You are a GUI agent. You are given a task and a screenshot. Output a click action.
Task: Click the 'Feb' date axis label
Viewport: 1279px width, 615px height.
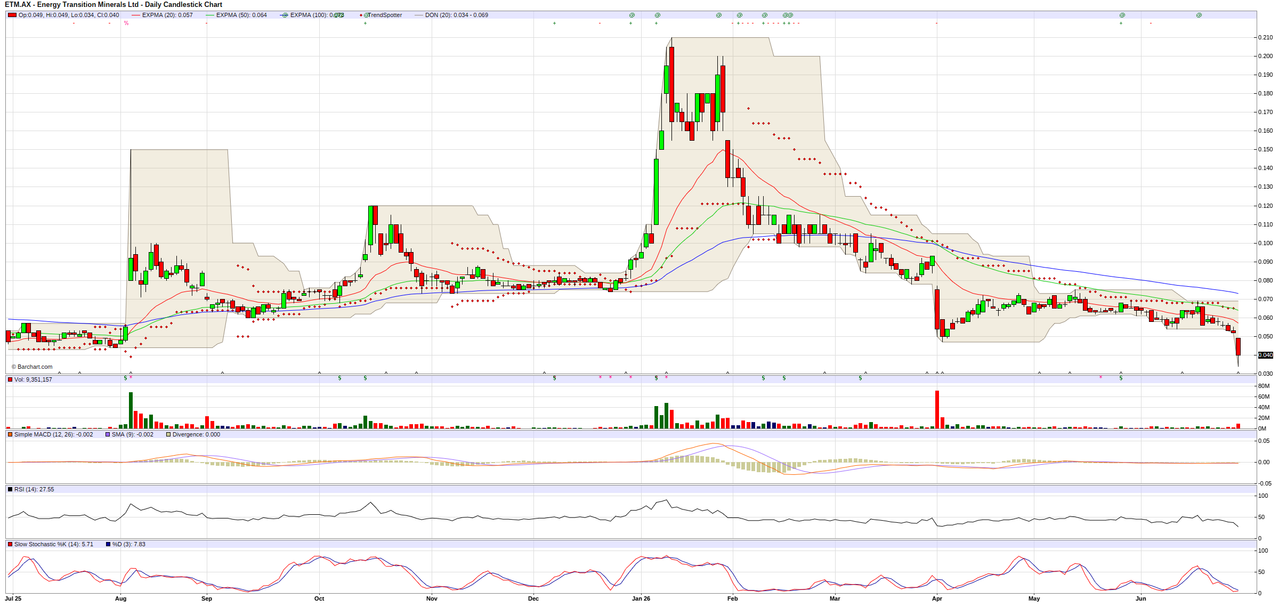pos(732,599)
